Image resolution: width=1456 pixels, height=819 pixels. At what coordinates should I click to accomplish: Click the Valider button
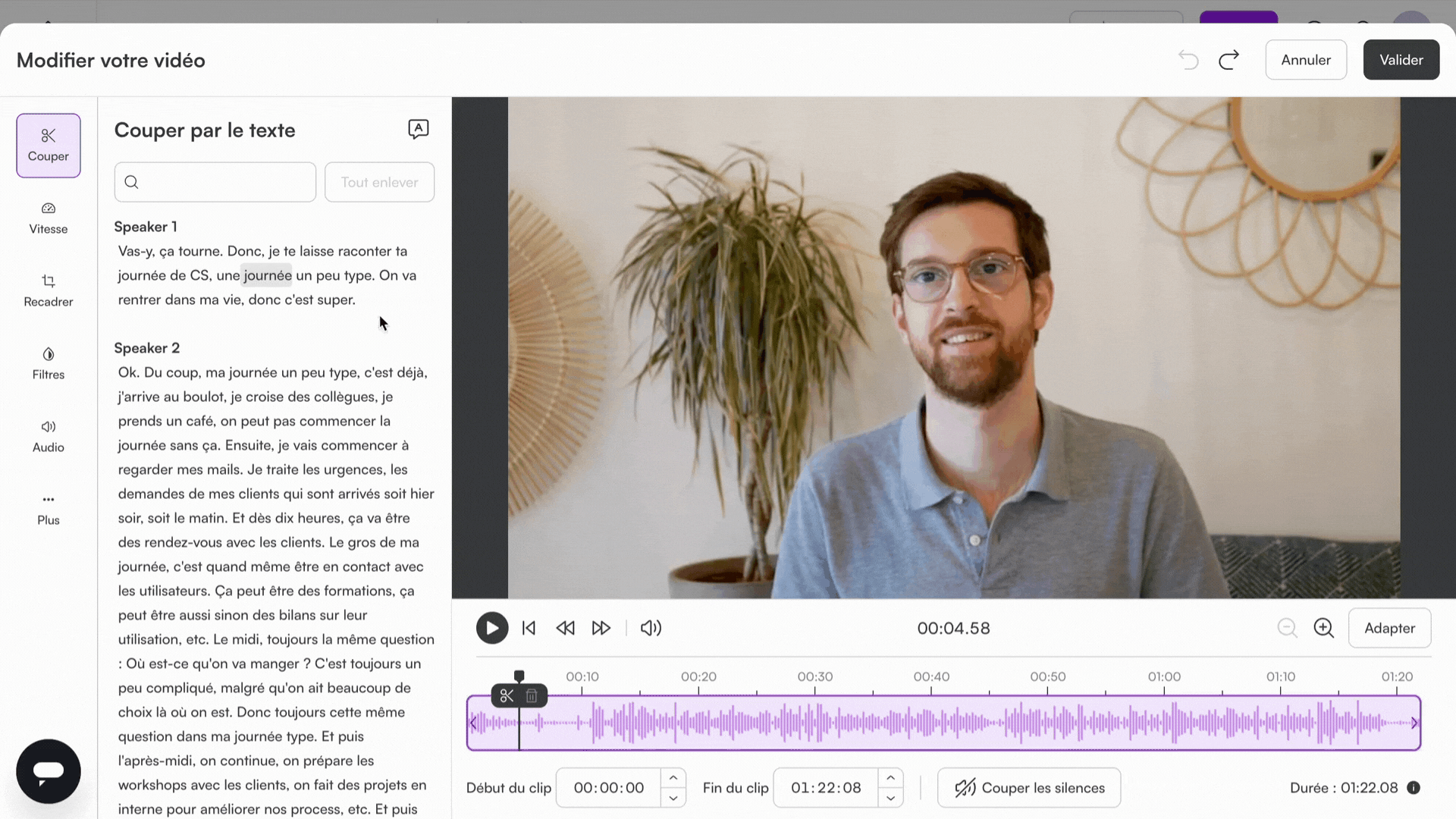(x=1401, y=60)
